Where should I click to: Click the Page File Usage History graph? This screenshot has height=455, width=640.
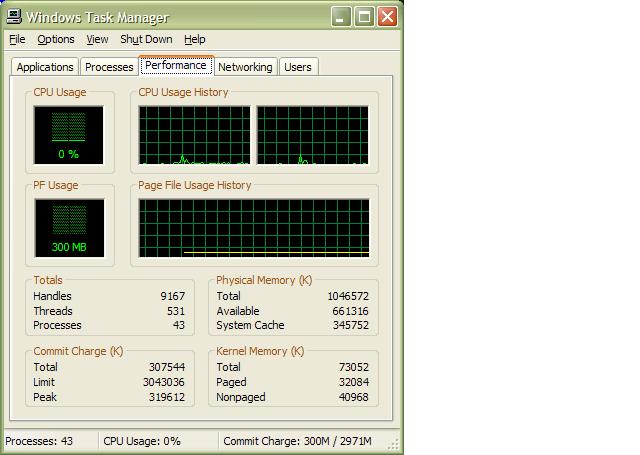coord(254,228)
